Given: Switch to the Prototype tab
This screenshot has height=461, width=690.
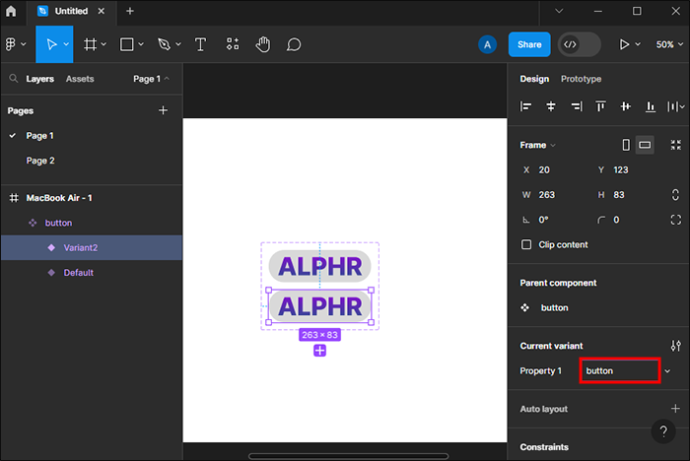Looking at the screenshot, I should coord(581,79).
